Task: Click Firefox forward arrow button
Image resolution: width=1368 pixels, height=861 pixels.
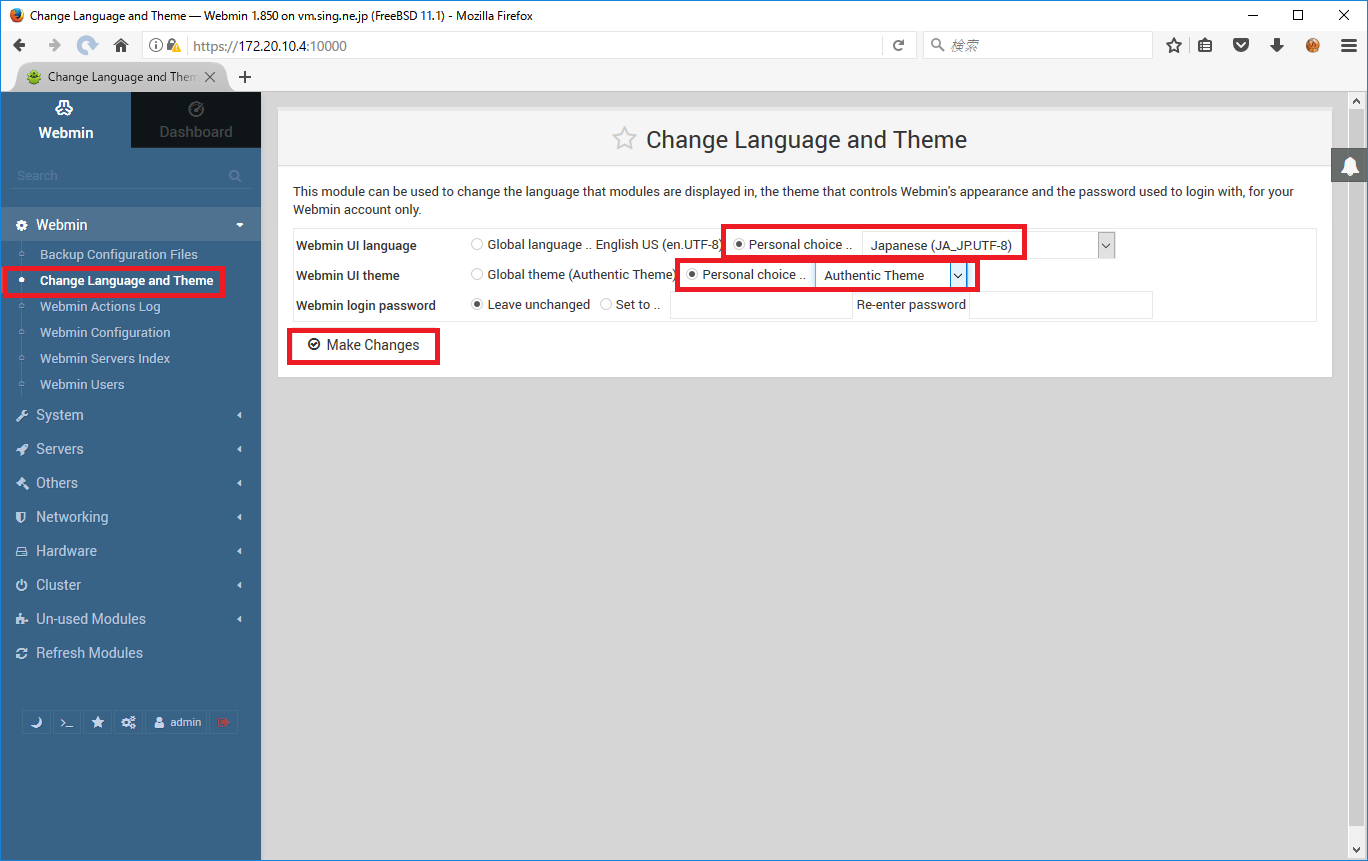Action: tap(54, 45)
